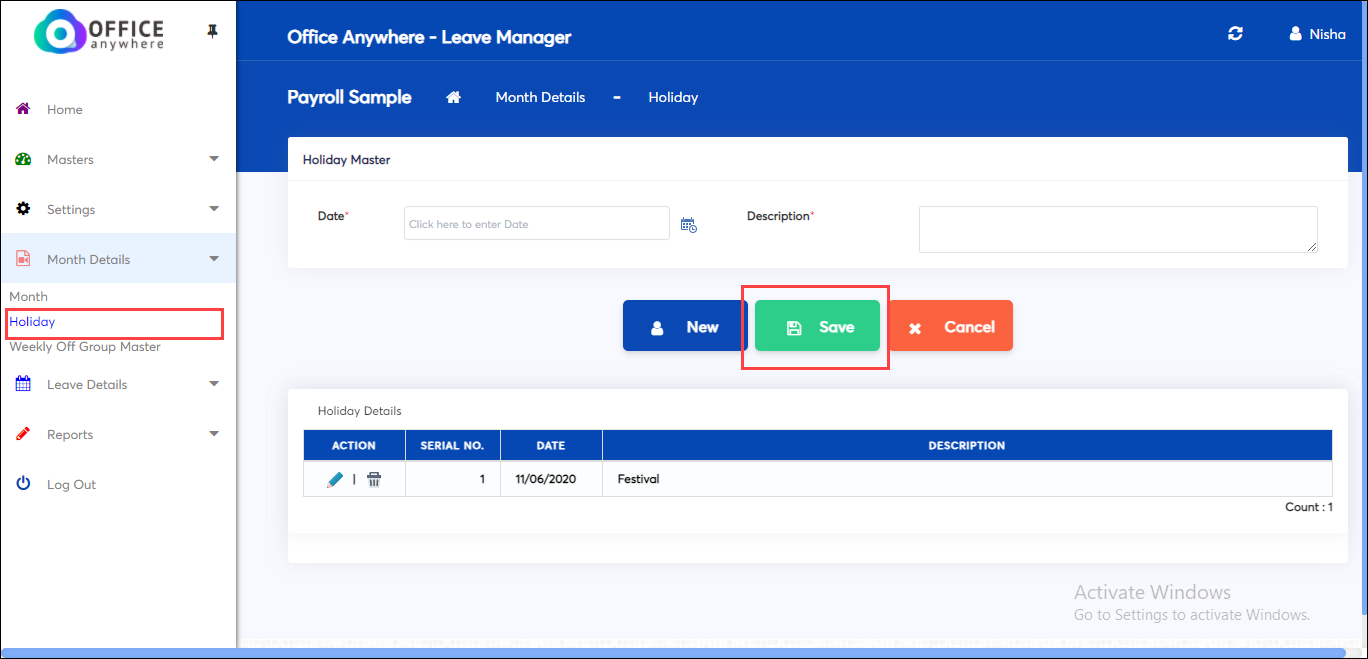Collapse the Month Details menu arrow
This screenshot has height=659, width=1368.
214,259
